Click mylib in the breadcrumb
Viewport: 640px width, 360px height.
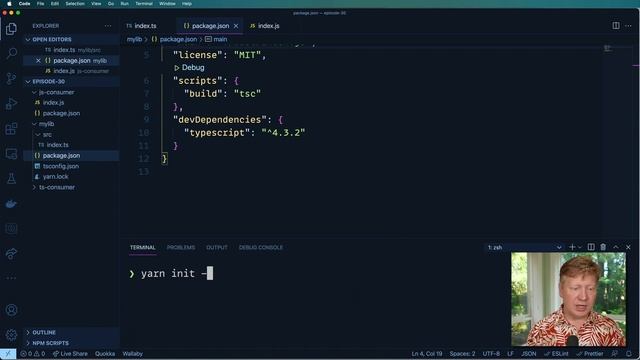tap(134, 40)
